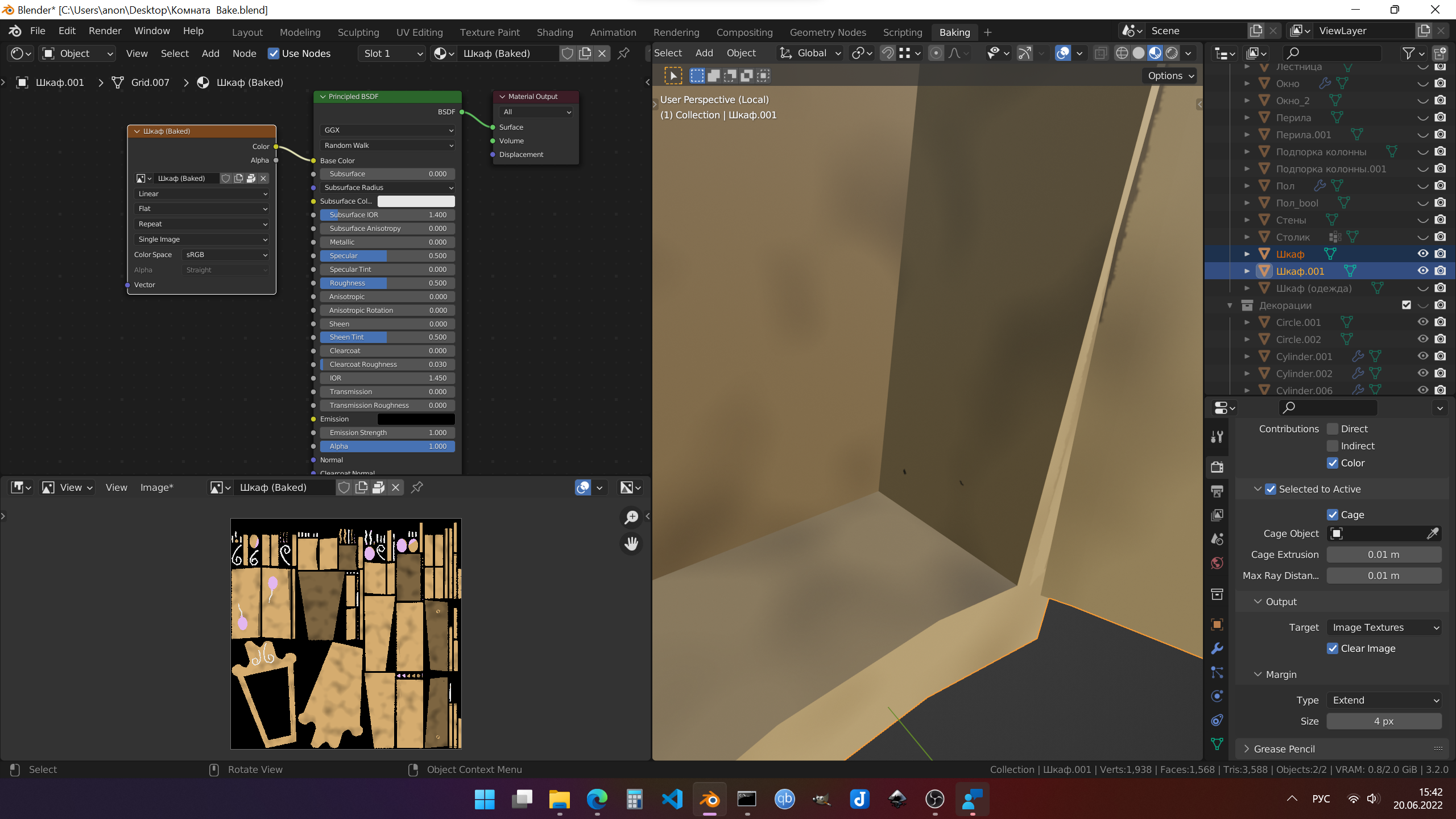
Task: Pick cage object with eyedropper icon
Action: 1432,533
